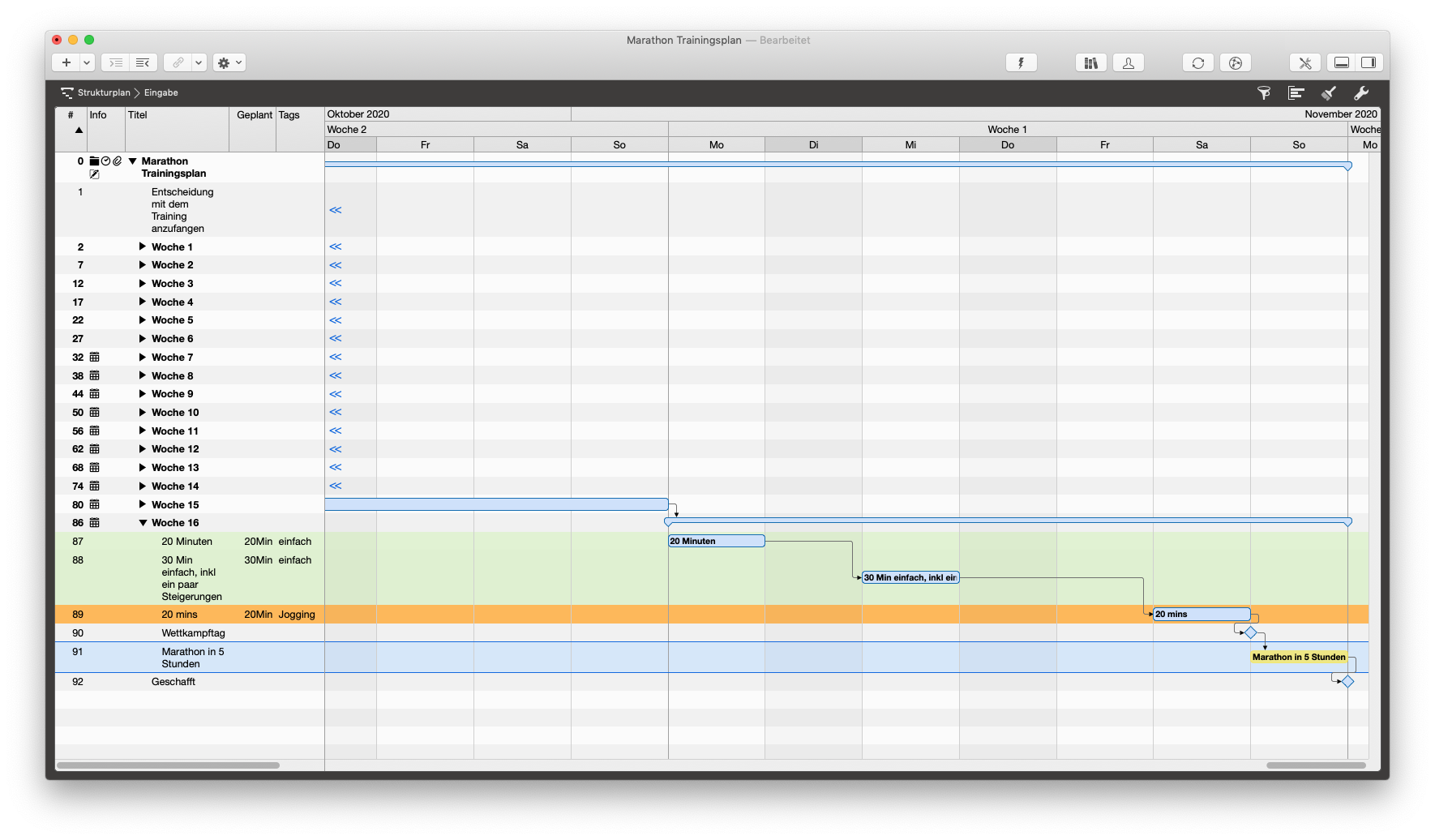Click the sync circular arrows button
1435x840 pixels.
[1197, 63]
